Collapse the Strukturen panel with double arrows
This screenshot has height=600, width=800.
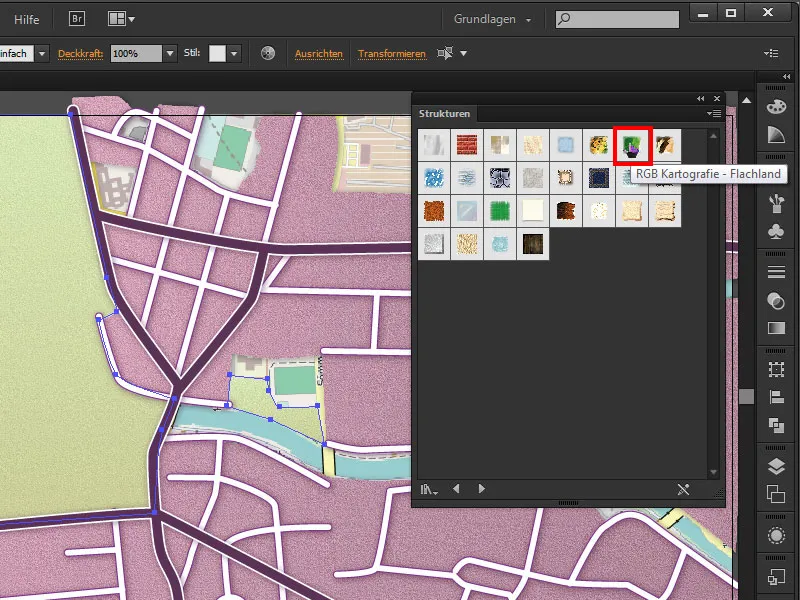pyautogui.click(x=701, y=98)
